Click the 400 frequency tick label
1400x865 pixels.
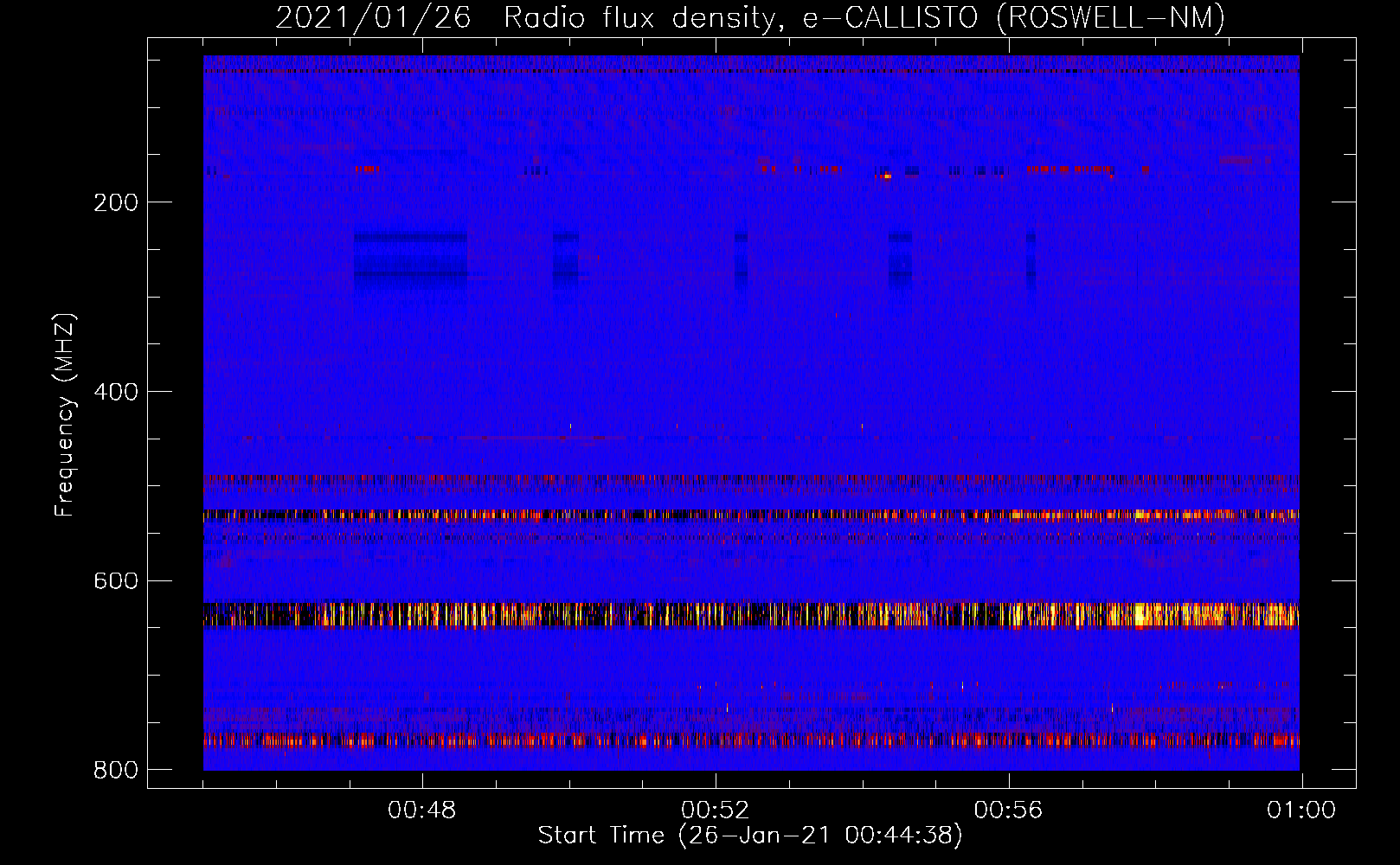click(116, 393)
